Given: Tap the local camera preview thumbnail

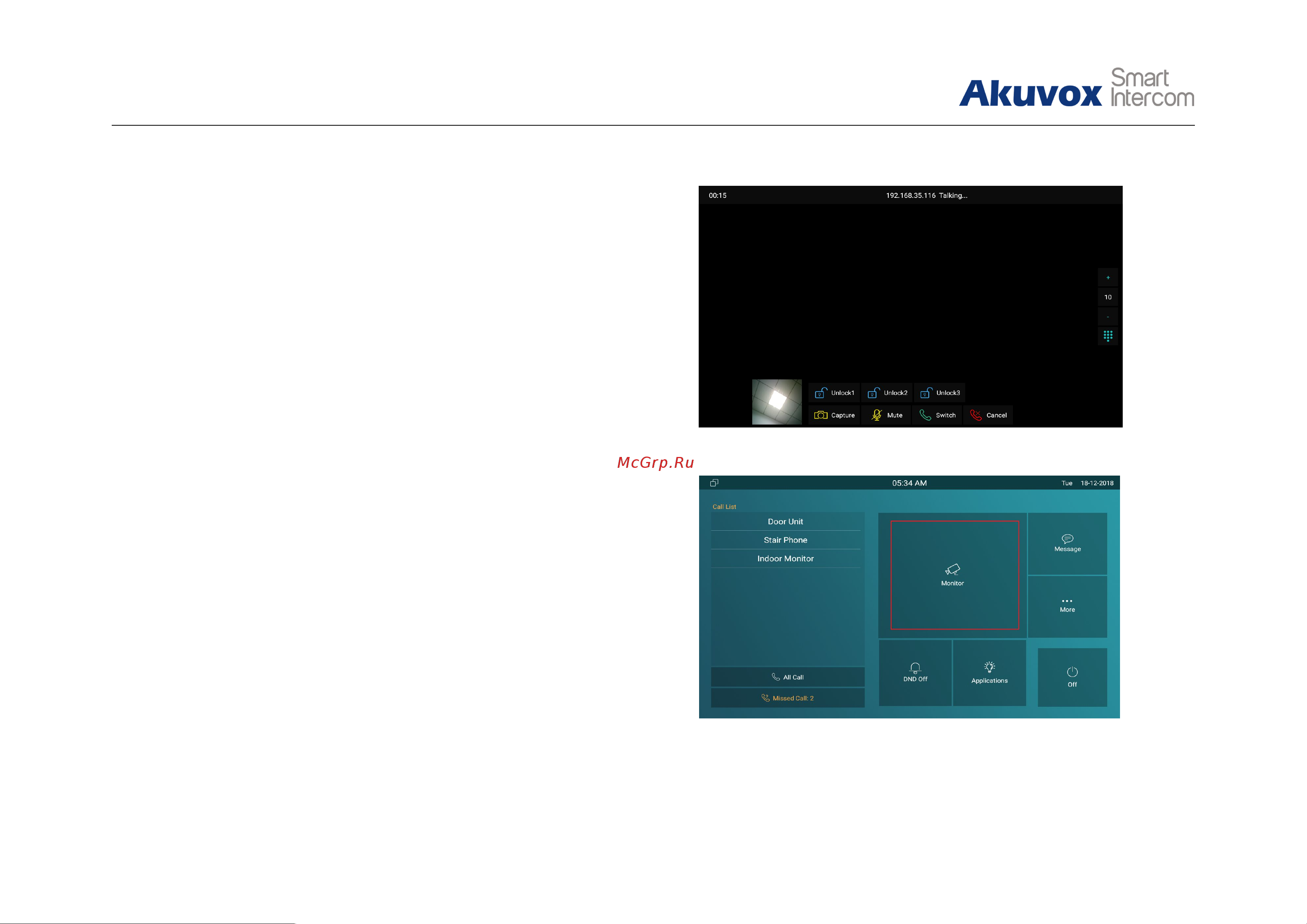Looking at the screenshot, I should 777,402.
